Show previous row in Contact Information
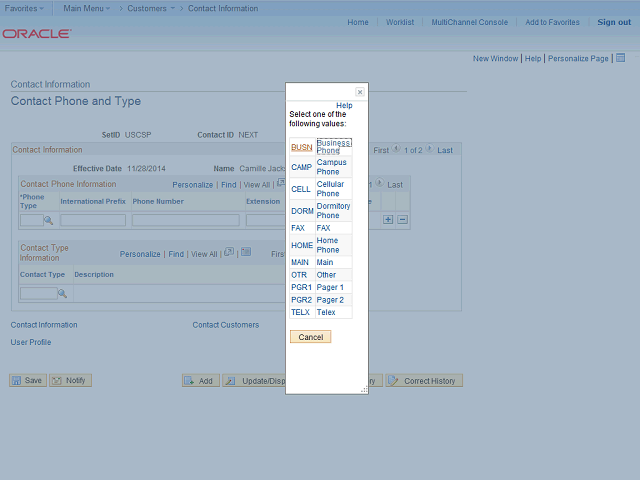The height and width of the screenshot is (480, 640). (x=396, y=149)
